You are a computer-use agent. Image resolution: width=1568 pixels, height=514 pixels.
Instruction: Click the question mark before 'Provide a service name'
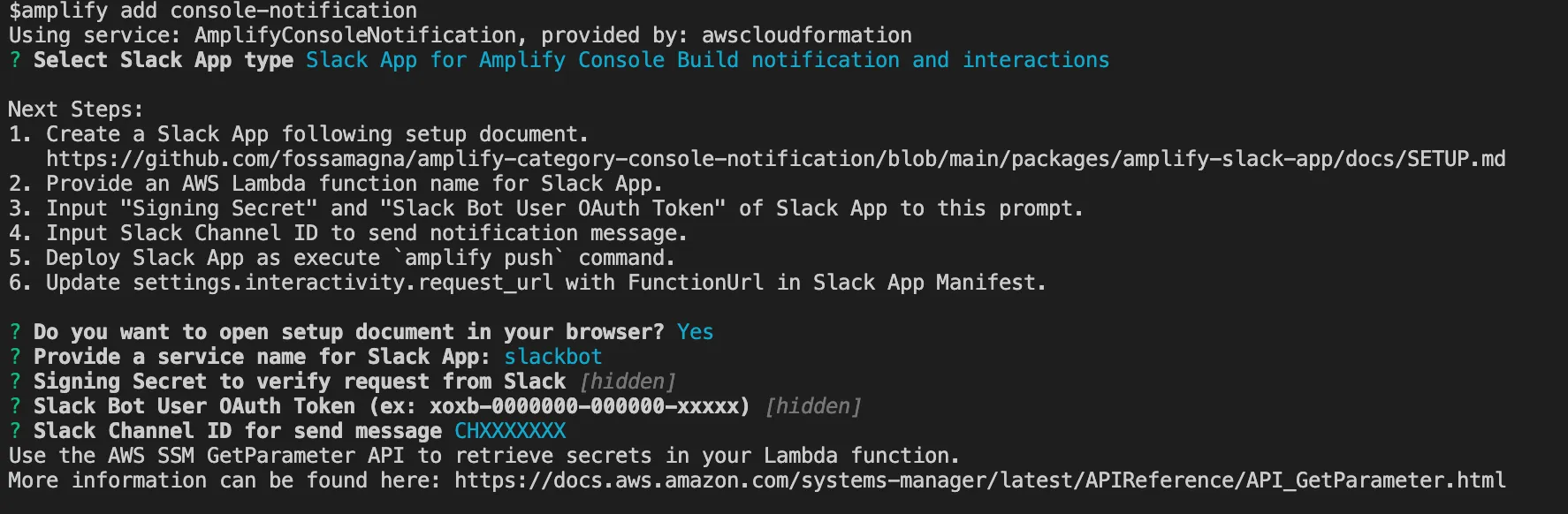15,357
